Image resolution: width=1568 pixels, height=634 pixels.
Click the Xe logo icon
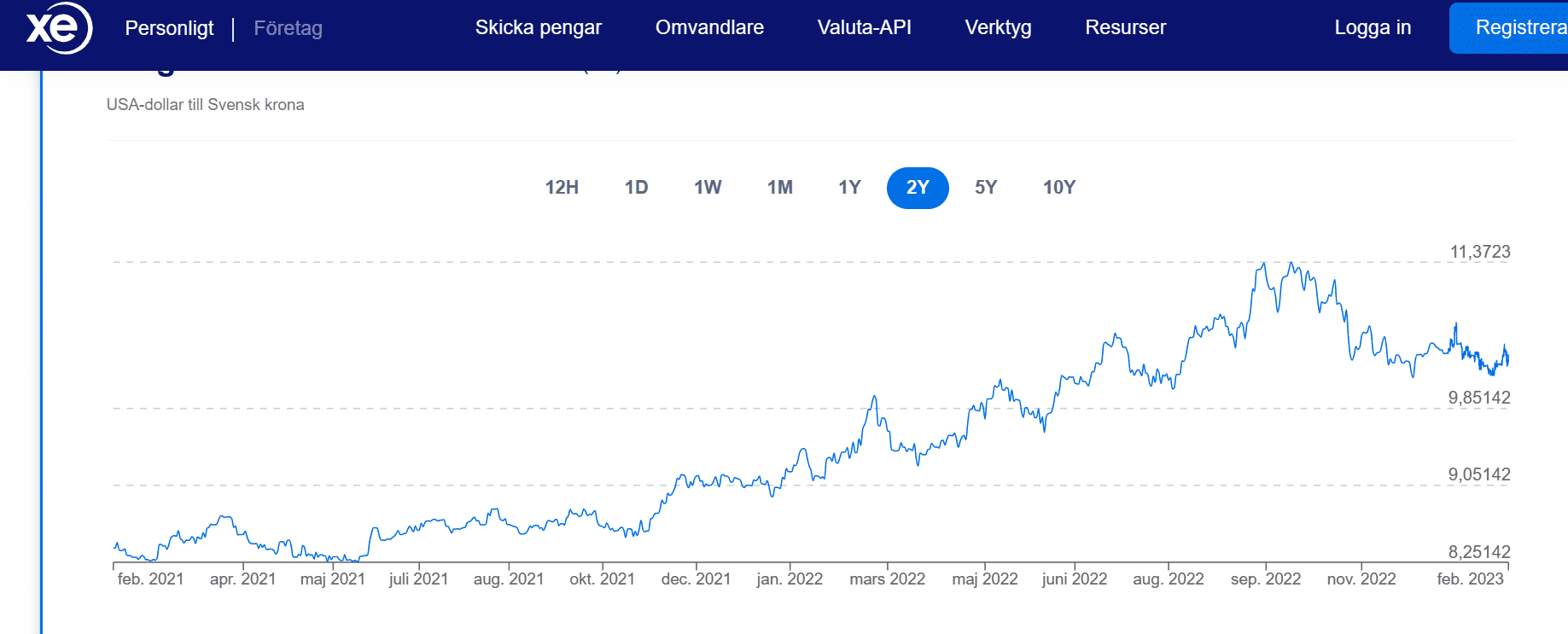[58, 28]
